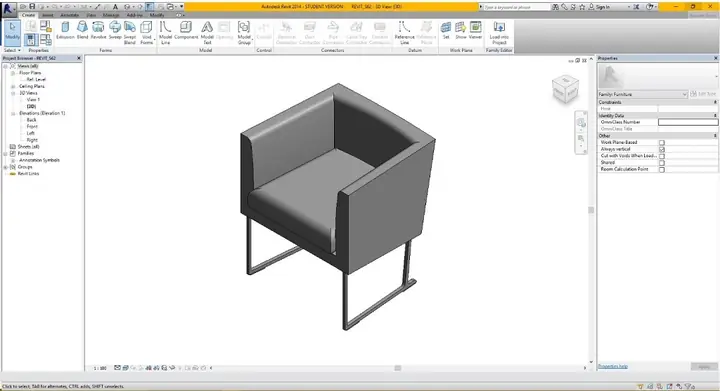Place a Component
720x391 pixels.
tap(186, 30)
